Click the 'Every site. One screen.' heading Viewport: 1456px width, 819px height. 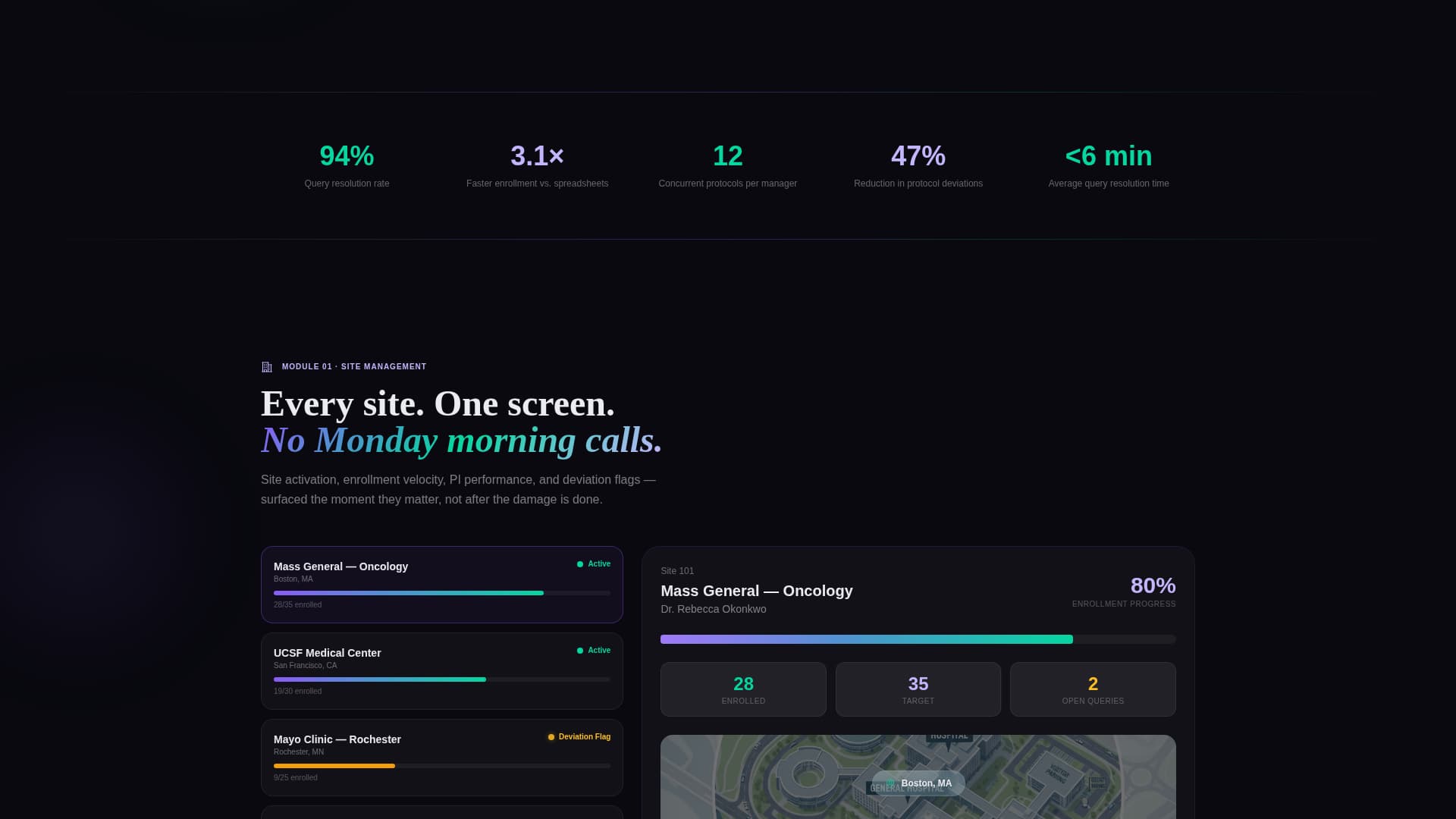pyautogui.click(x=438, y=403)
